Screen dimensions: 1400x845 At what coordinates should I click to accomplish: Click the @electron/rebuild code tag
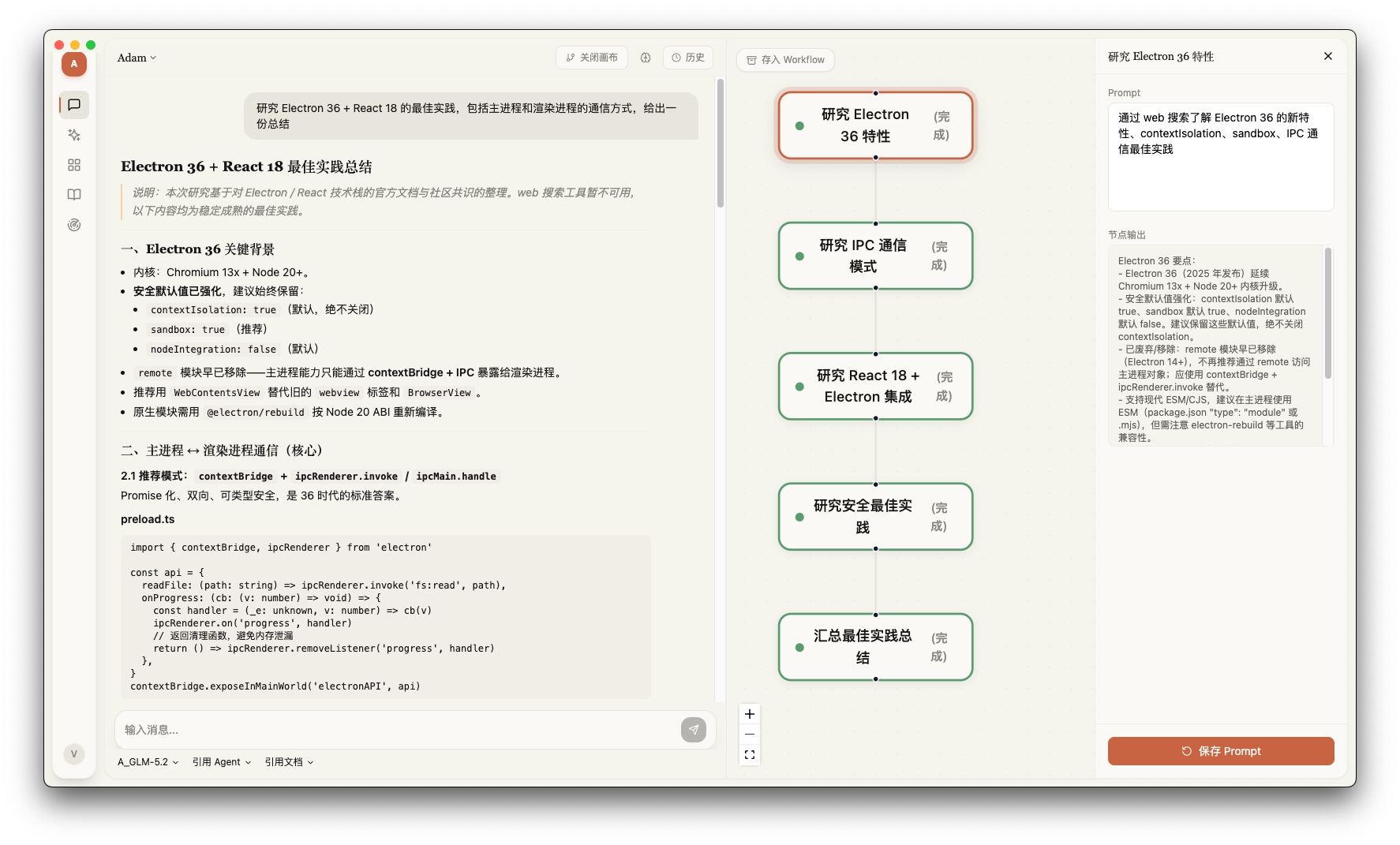pyautogui.click(x=255, y=413)
